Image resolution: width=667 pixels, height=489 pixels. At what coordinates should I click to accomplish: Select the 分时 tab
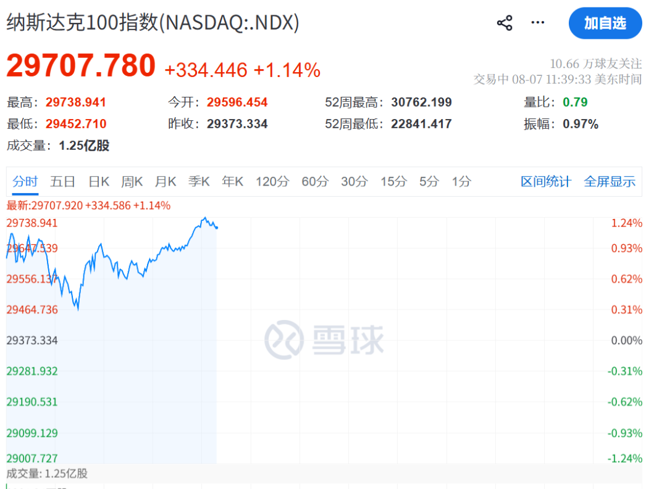pos(25,182)
